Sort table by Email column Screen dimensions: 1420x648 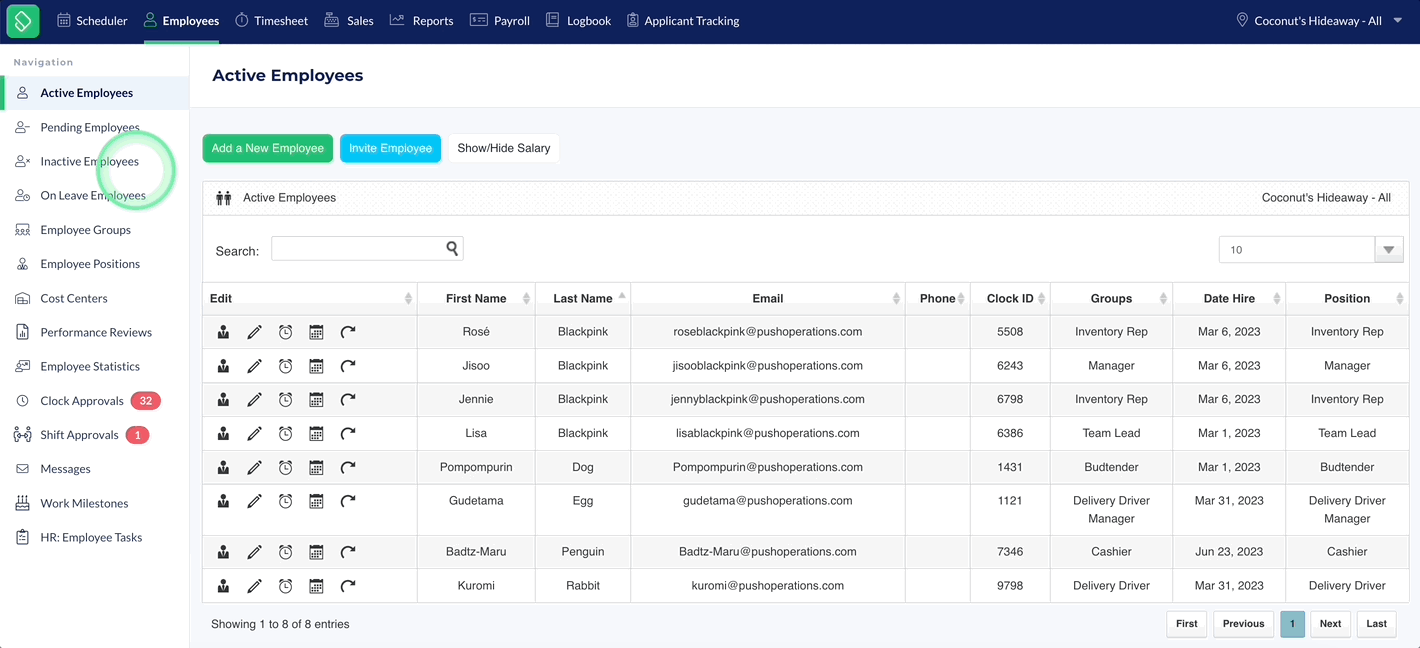[768, 298]
